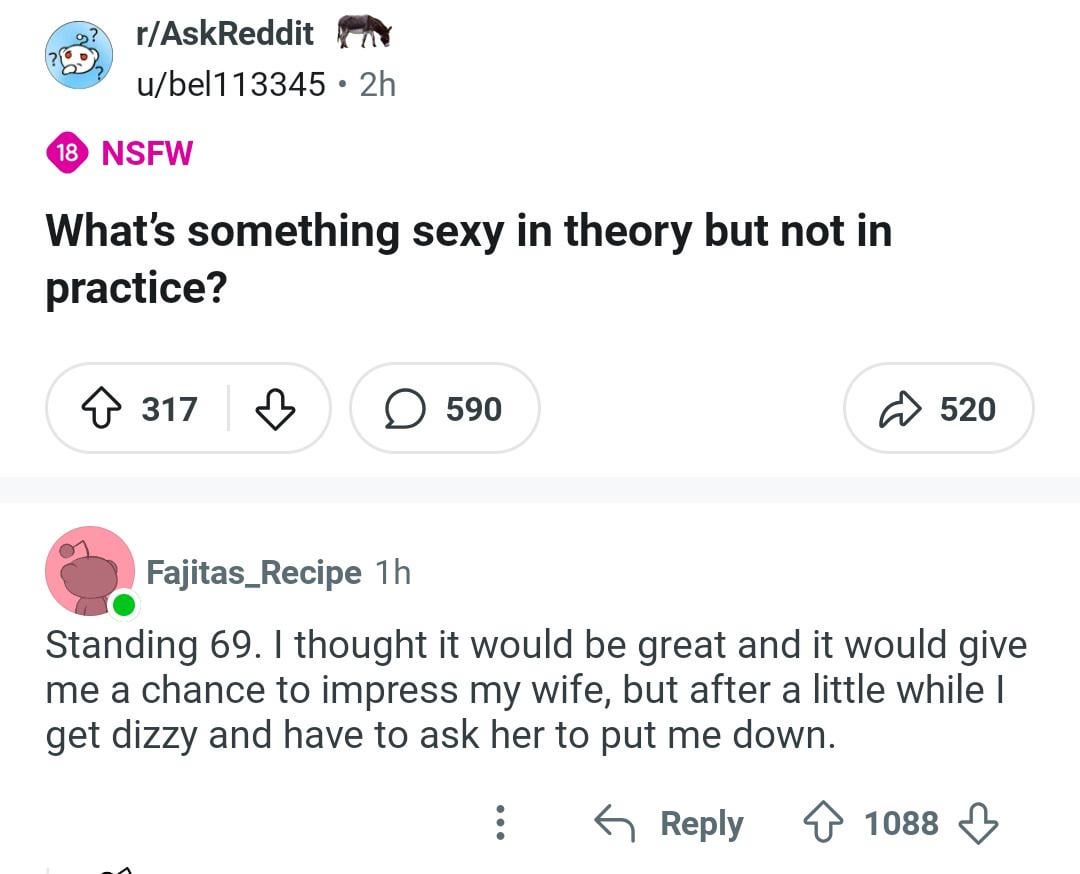Open the post's 590 comments
The width and height of the screenshot is (1080, 874).
pyautogui.click(x=444, y=409)
